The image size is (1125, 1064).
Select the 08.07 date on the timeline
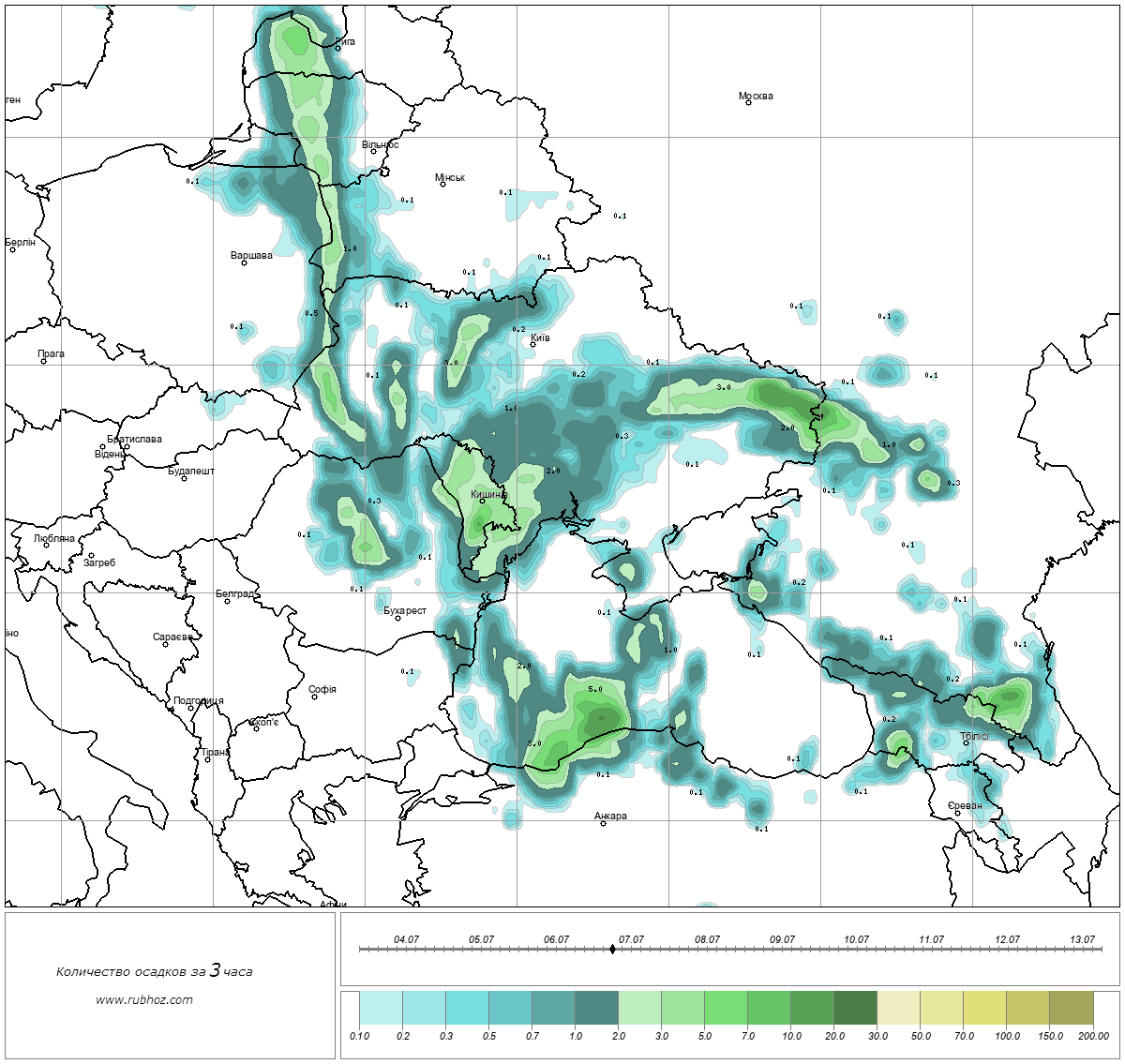[707, 939]
